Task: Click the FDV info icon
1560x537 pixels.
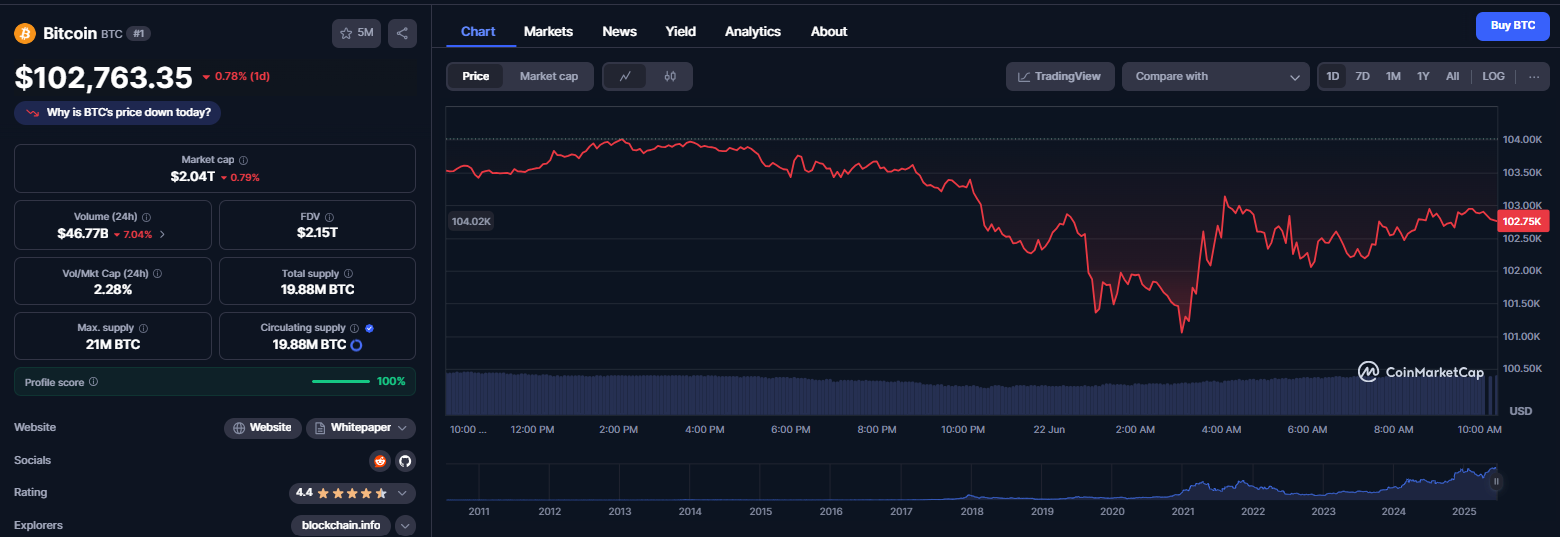Action: click(x=329, y=217)
